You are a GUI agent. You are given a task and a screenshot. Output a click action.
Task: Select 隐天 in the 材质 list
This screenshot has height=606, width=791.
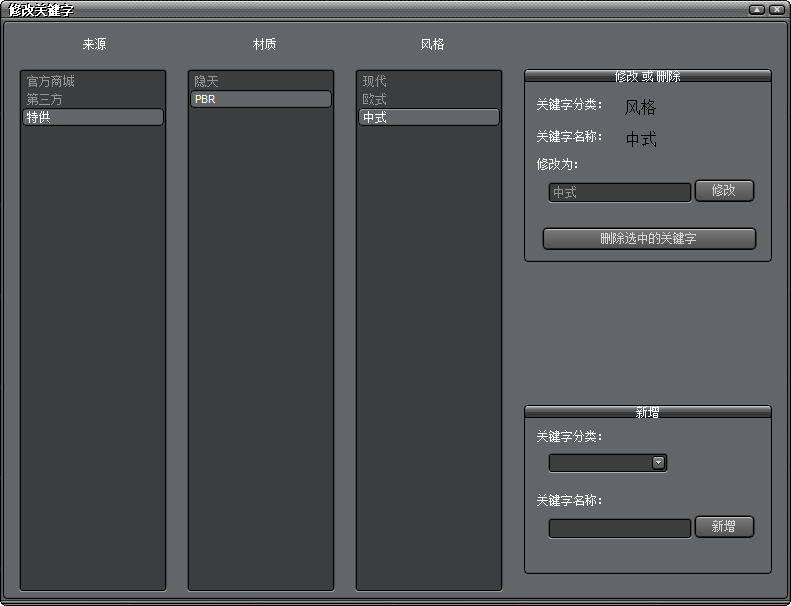pyautogui.click(x=261, y=81)
